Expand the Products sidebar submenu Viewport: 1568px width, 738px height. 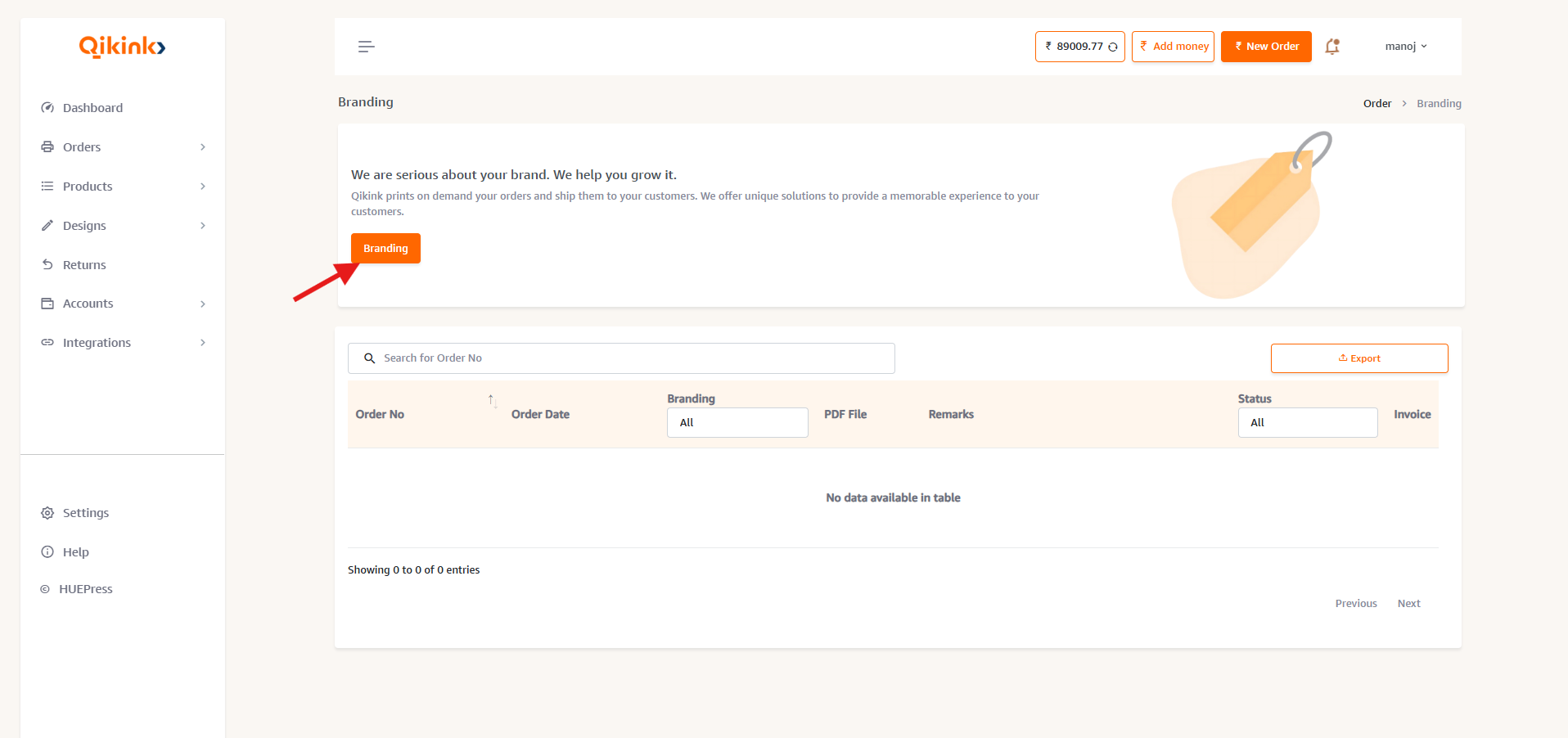[x=202, y=187]
